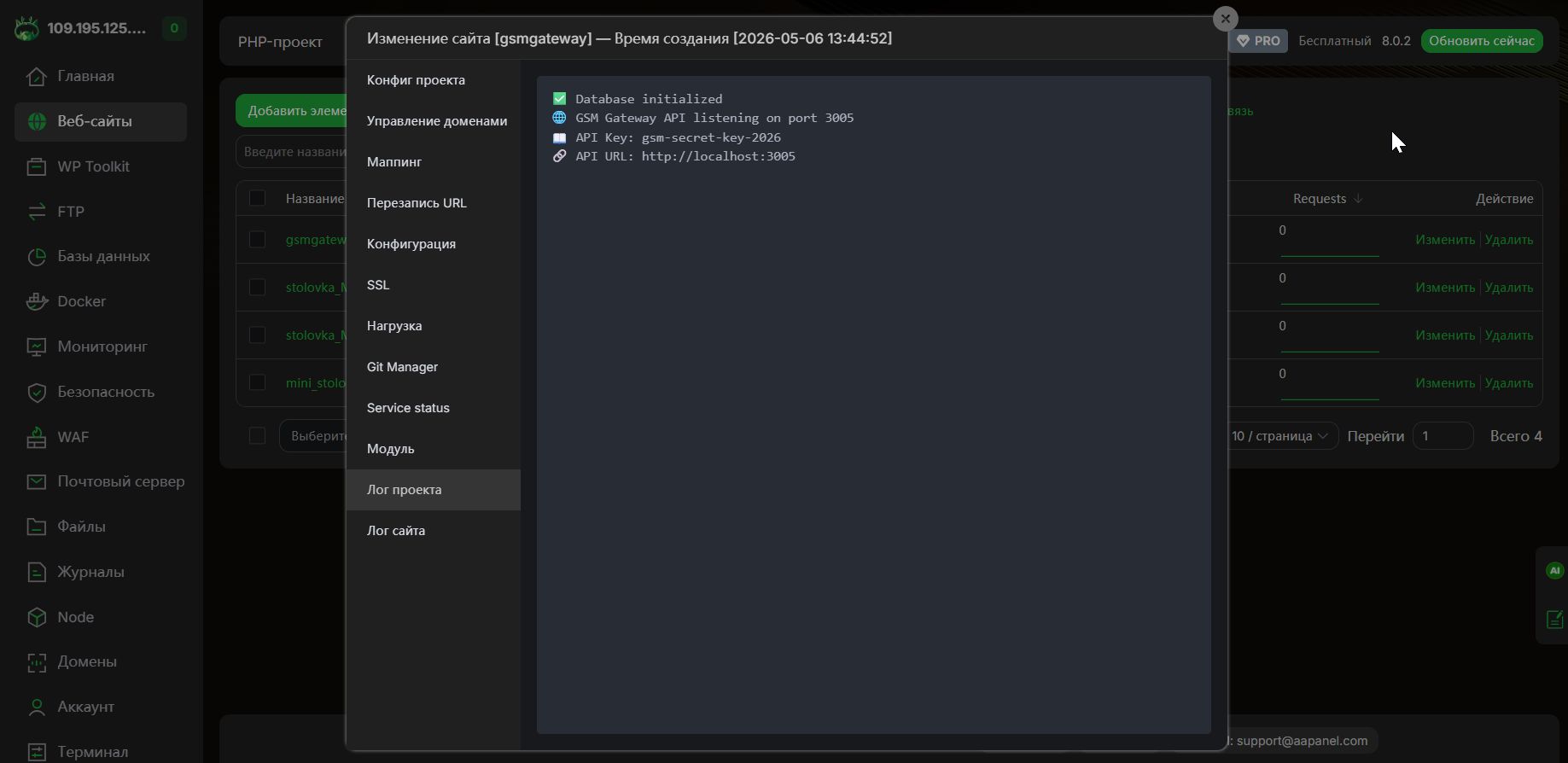Click the Обновить сейчас button
The width and height of the screenshot is (1568, 763).
coord(1482,41)
